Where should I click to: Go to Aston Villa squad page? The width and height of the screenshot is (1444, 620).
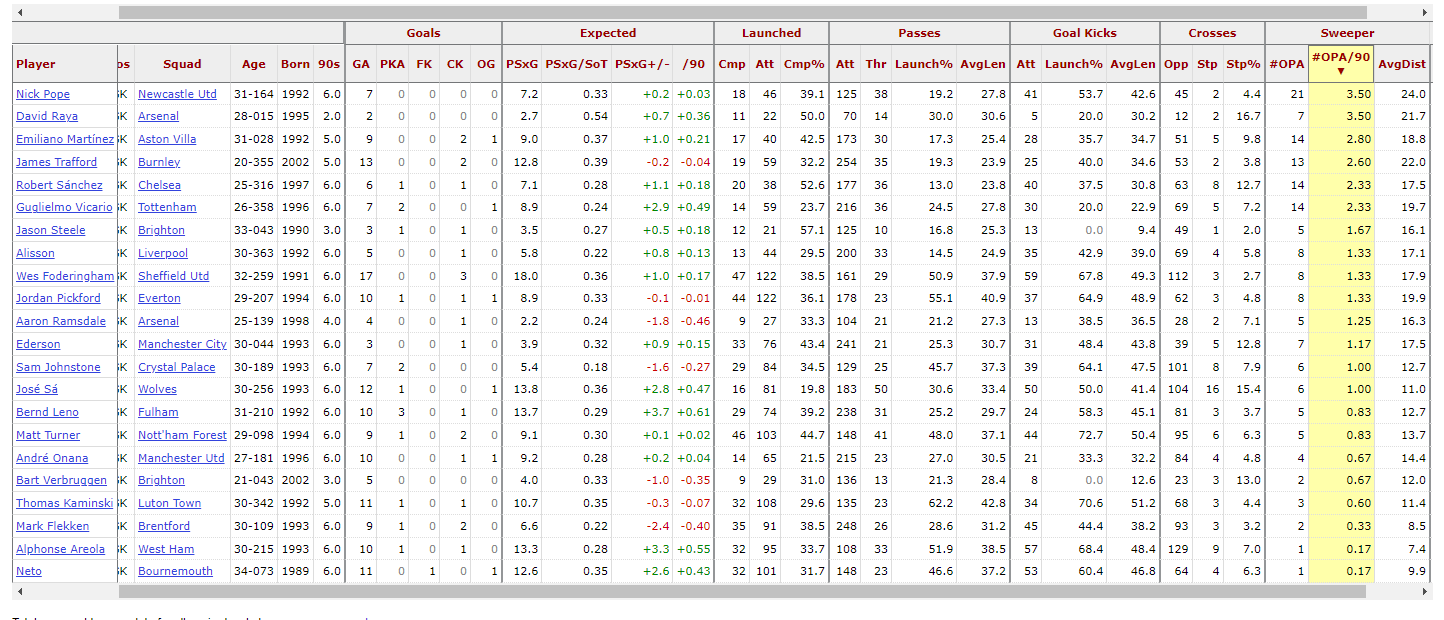click(x=167, y=140)
